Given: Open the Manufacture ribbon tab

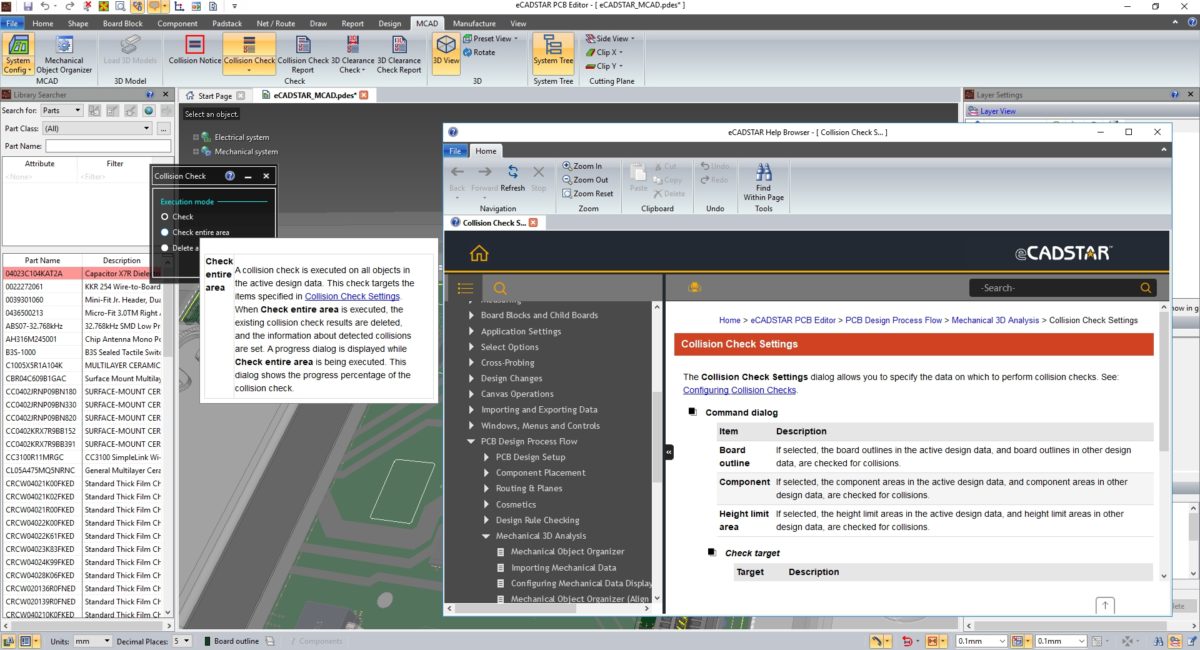Looking at the screenshot, I should coord(473,23).
